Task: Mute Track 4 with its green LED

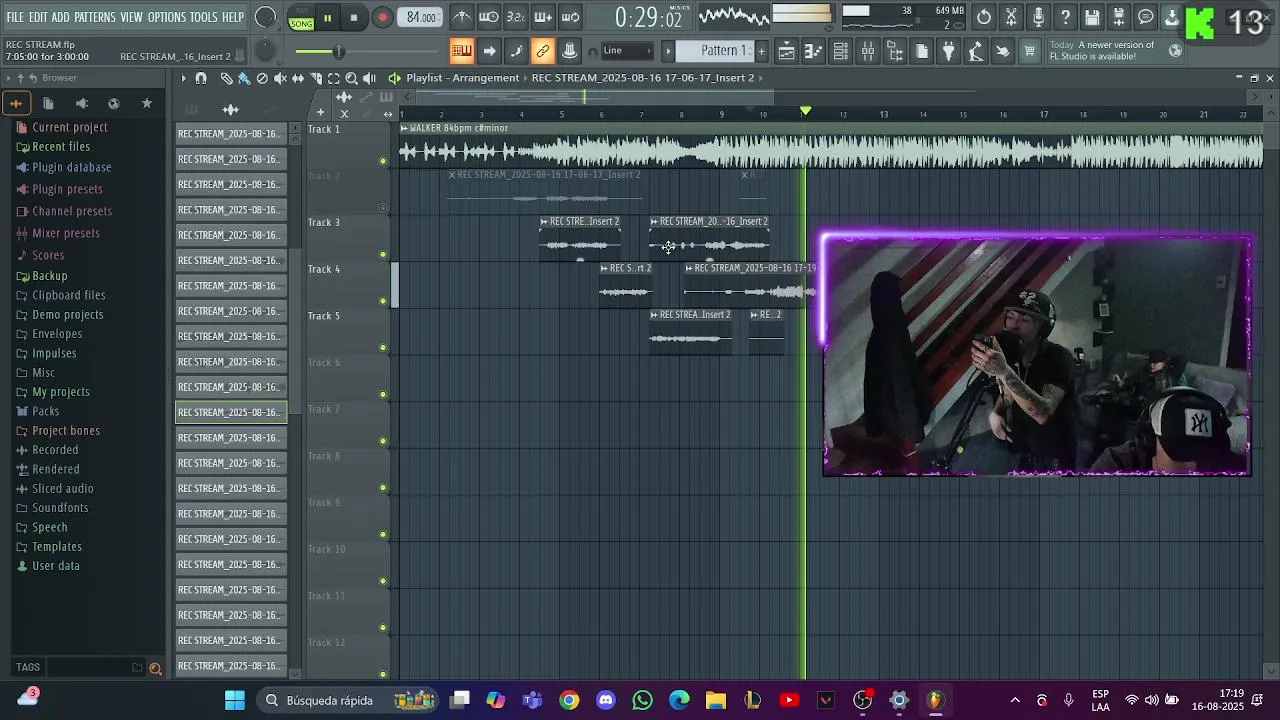Action: tap(383, 301)
